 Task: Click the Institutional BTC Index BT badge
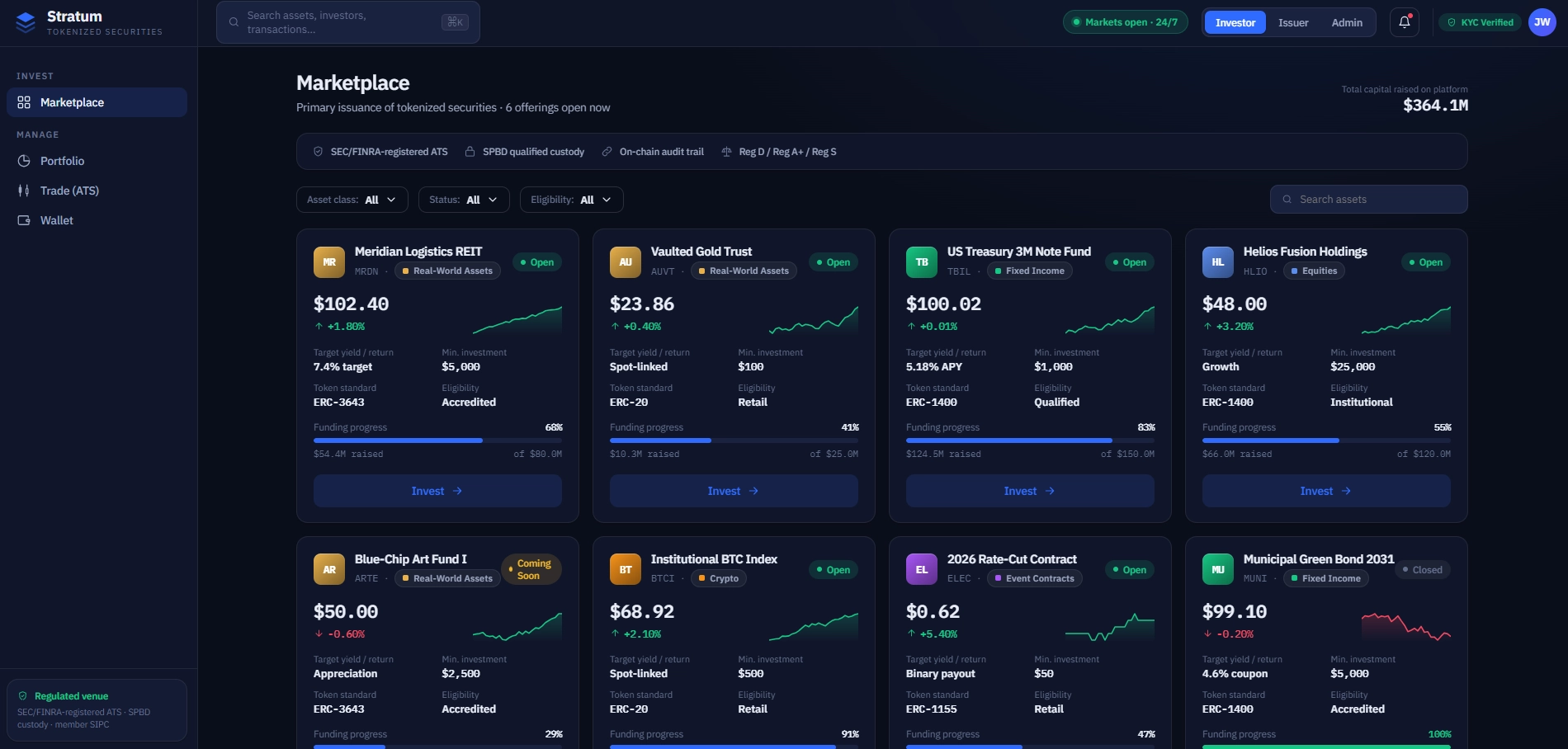pyautogui.click(x=626, y=569)
